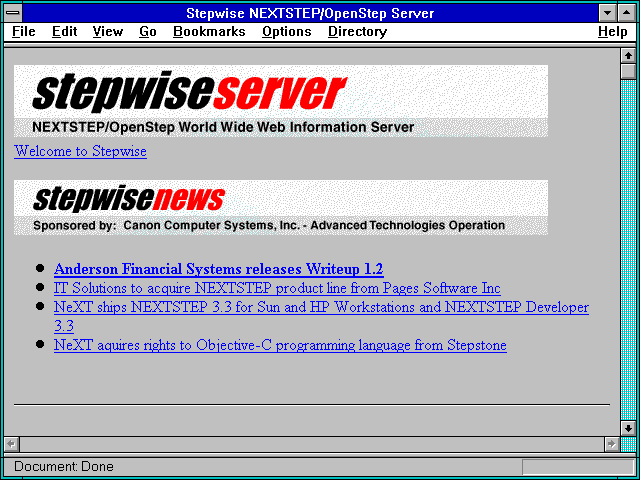The height and width of the screenshot is (480, 640).
Task: Follow the Welcome to Stepwise link
Action: pyautogui.click(x=80, y=151)
